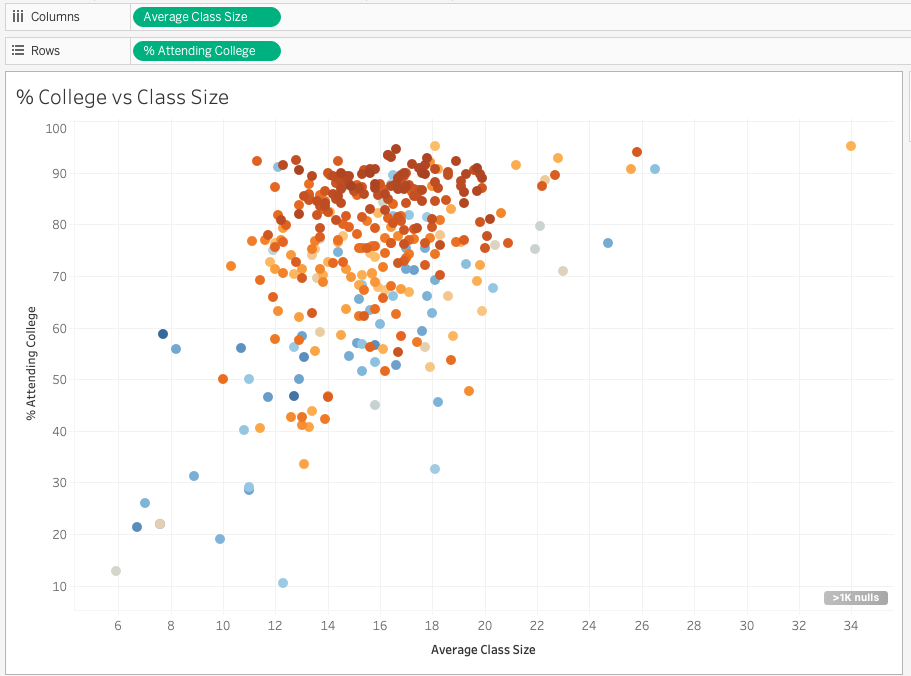The image size is (911, 676).
Task: Select the orange mark at class size 34
Action: pyautogui.click(x=851, y=146)
